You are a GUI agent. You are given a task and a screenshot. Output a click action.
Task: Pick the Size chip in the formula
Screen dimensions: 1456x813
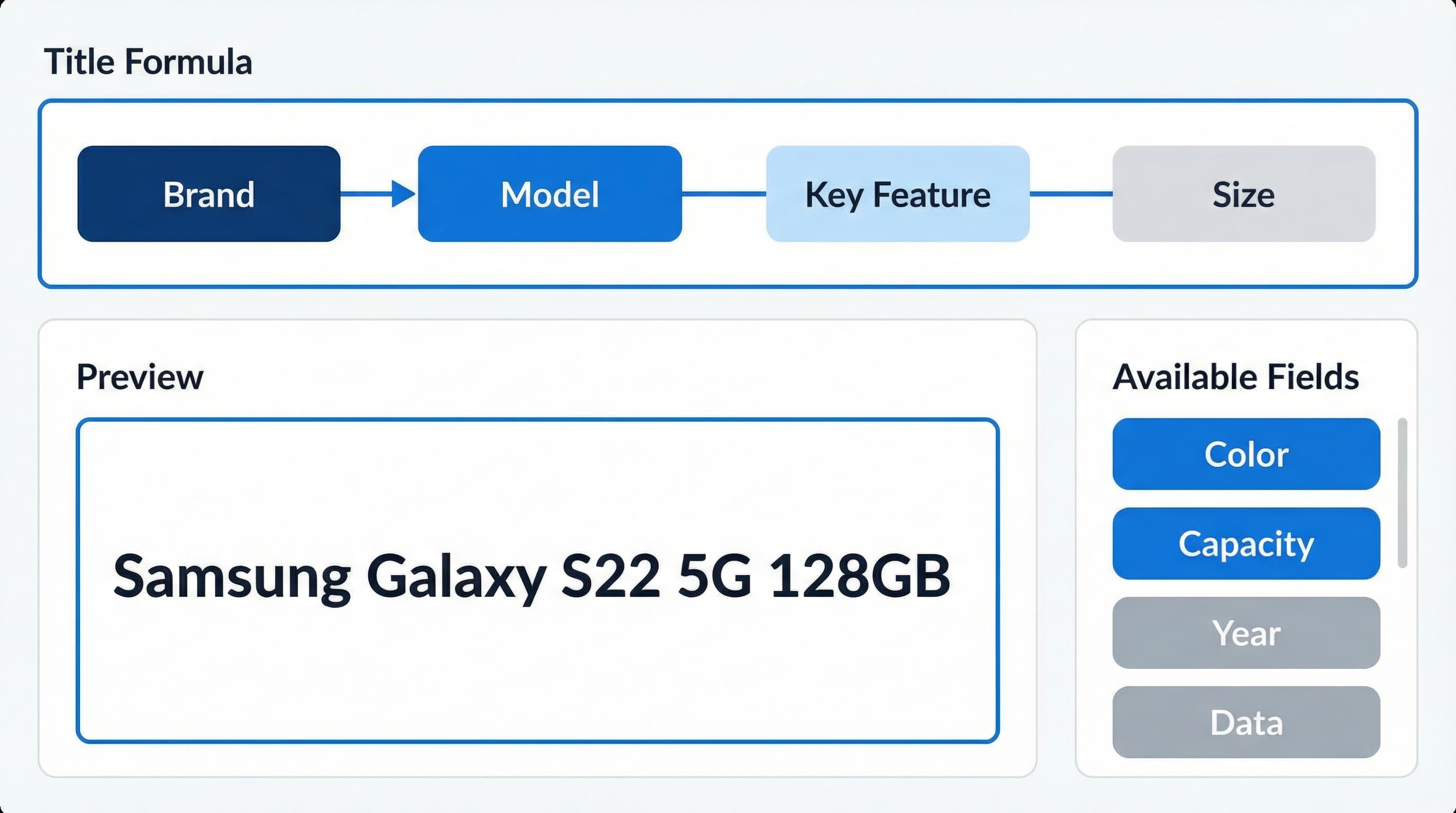pyautogui.click(x=1243, y=194)
